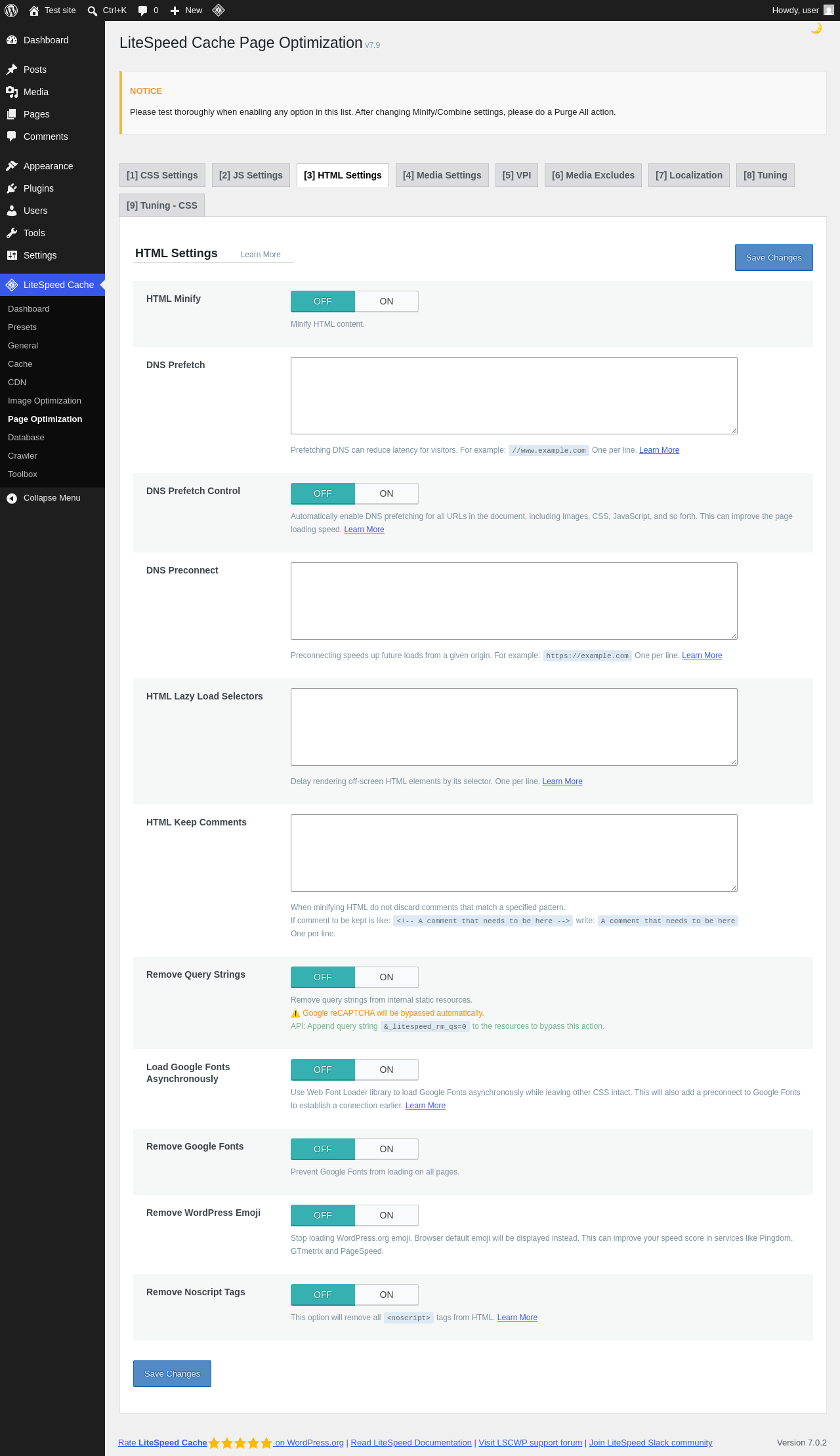Click the Collapse Menu arrow icon

click(x=12, y=498)
